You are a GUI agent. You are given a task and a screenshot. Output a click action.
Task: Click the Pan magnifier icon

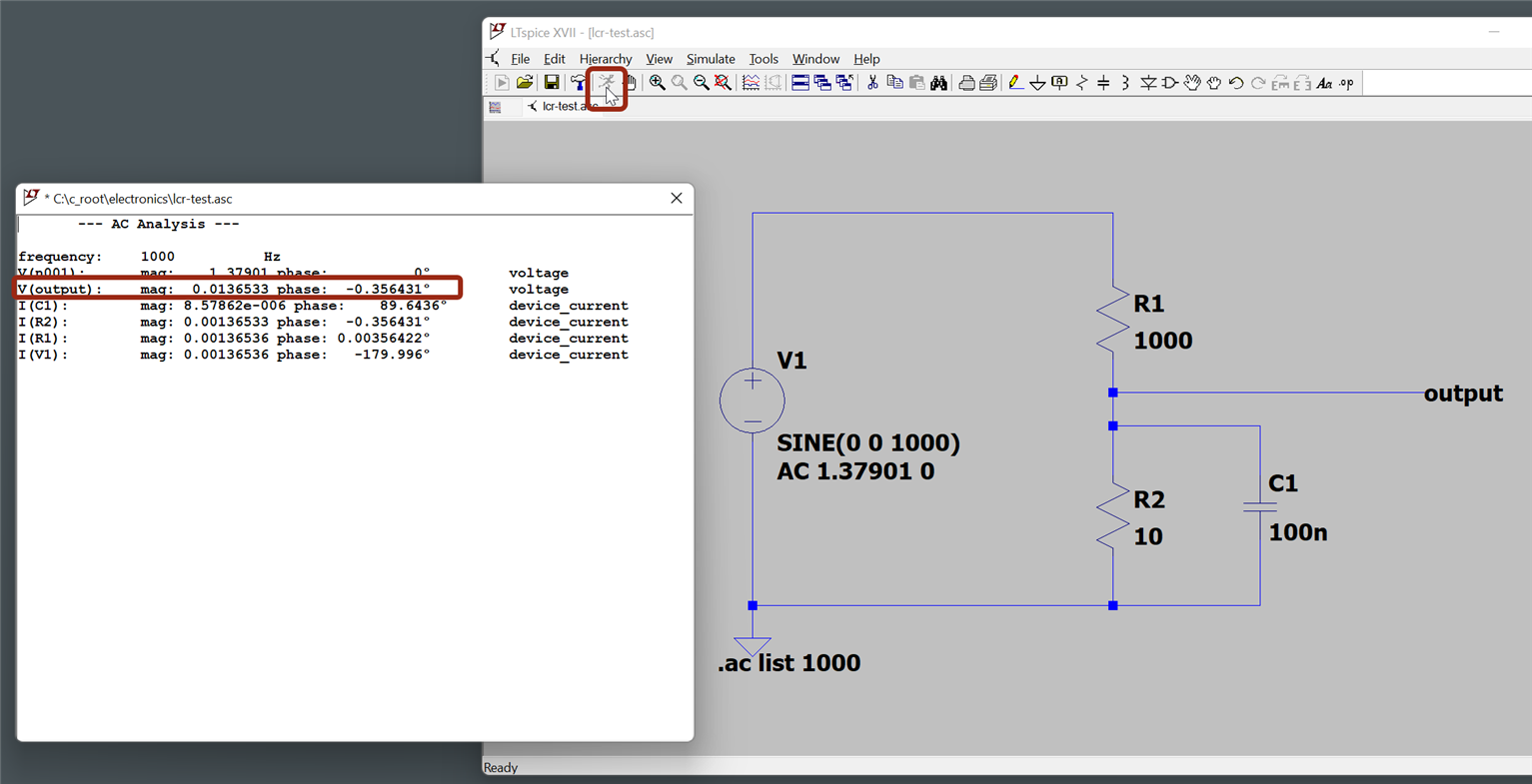click(x=679, y=83)
